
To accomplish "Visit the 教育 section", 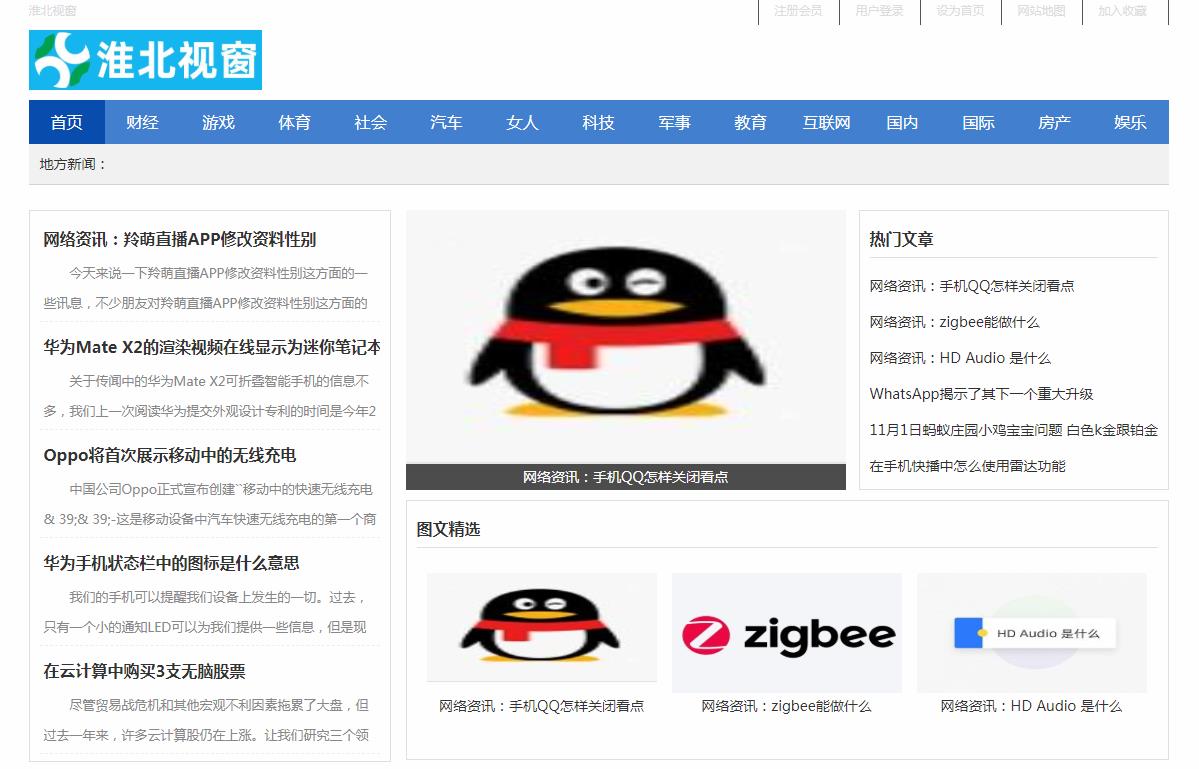I will [x=750, y=122].
